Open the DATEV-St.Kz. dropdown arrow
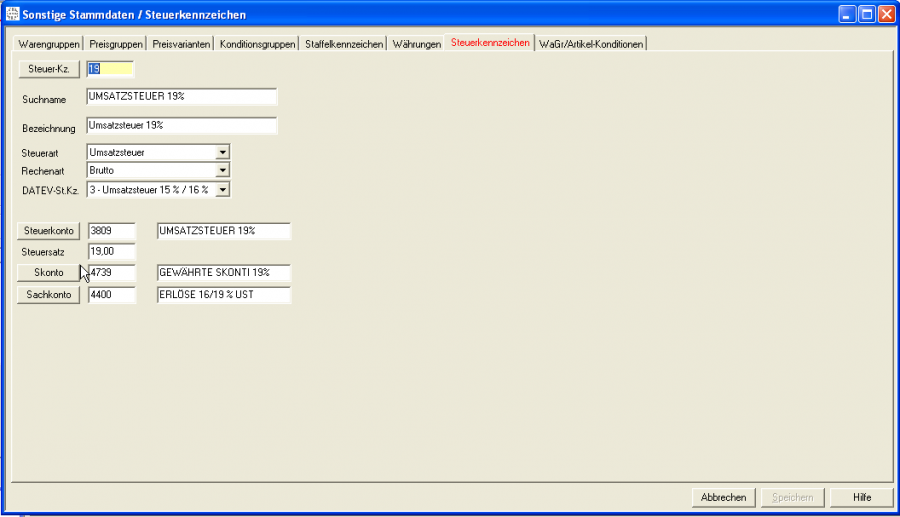Viewport: 900px width, 517px height. pos(222,189)
